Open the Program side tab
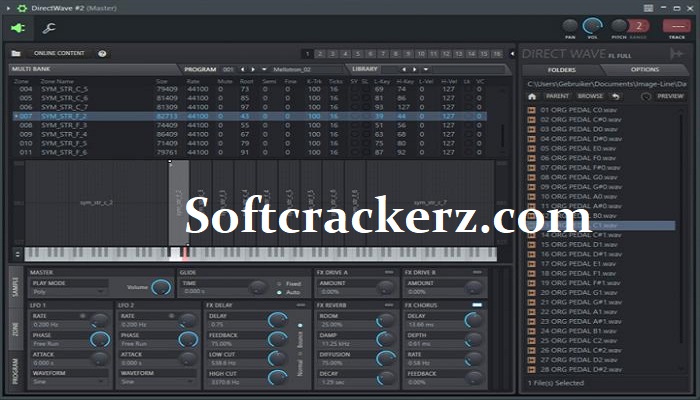Screen dimensions: 700x400 coord(16,371)
